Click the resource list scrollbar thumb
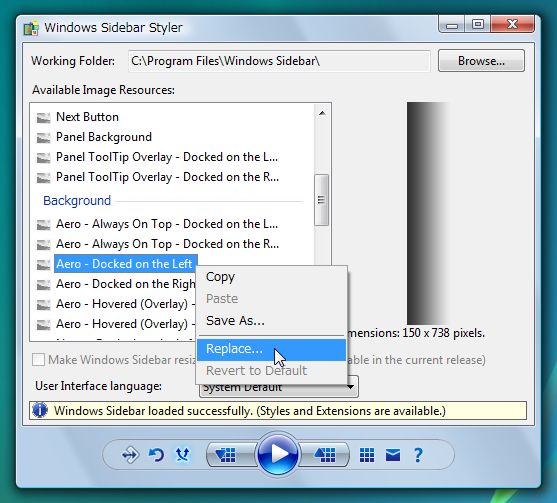 pos(321,200)
